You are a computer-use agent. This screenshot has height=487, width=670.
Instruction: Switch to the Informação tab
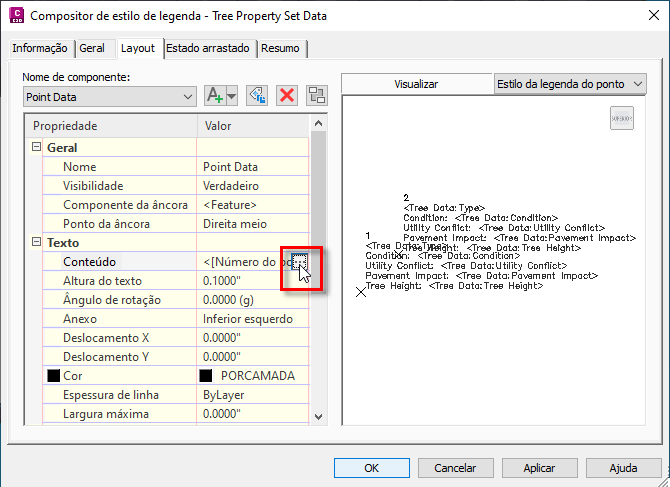[40, 48]
